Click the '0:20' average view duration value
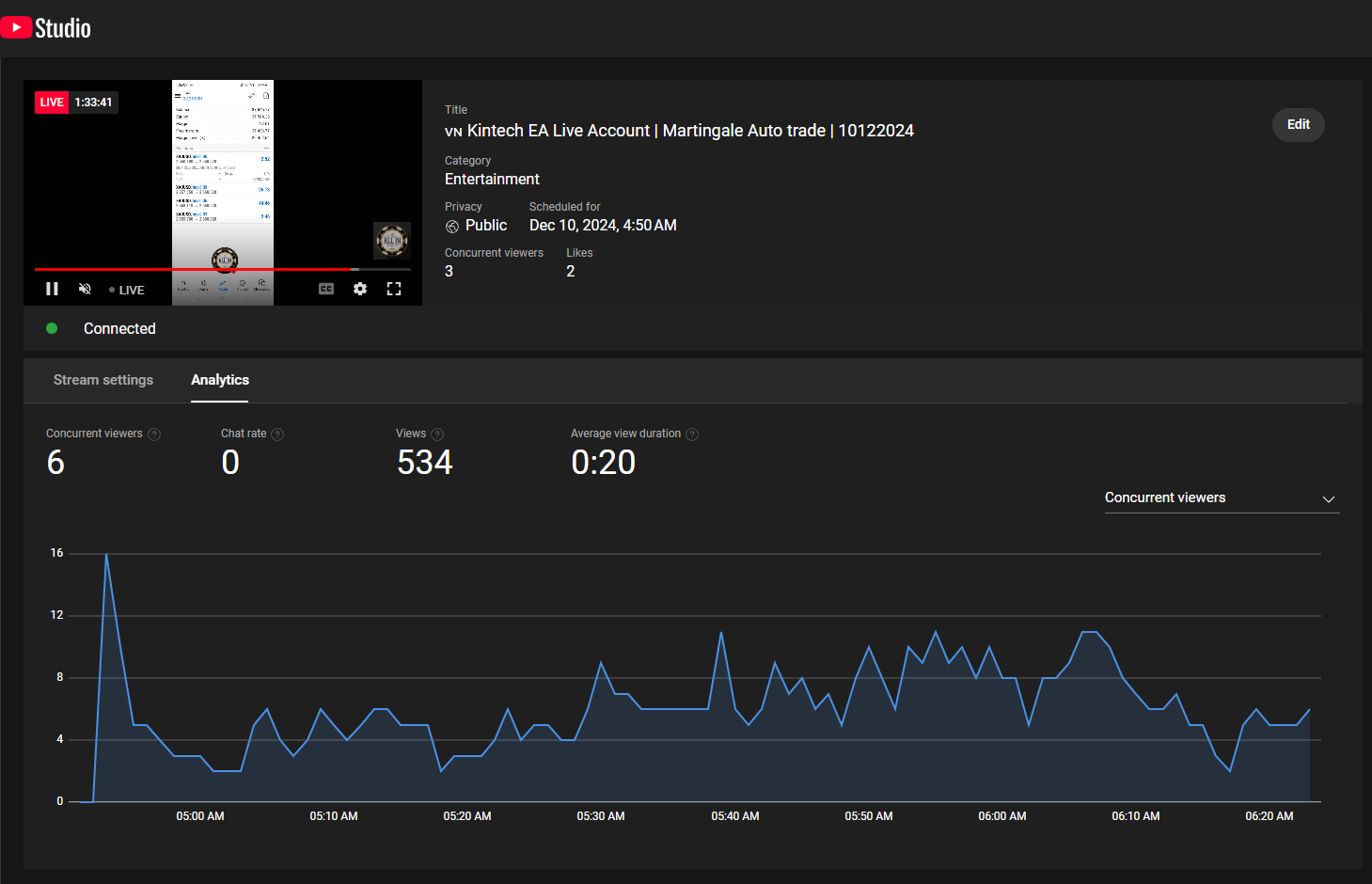Viewport: 1372px width, 884px height. tap(604, 462)
